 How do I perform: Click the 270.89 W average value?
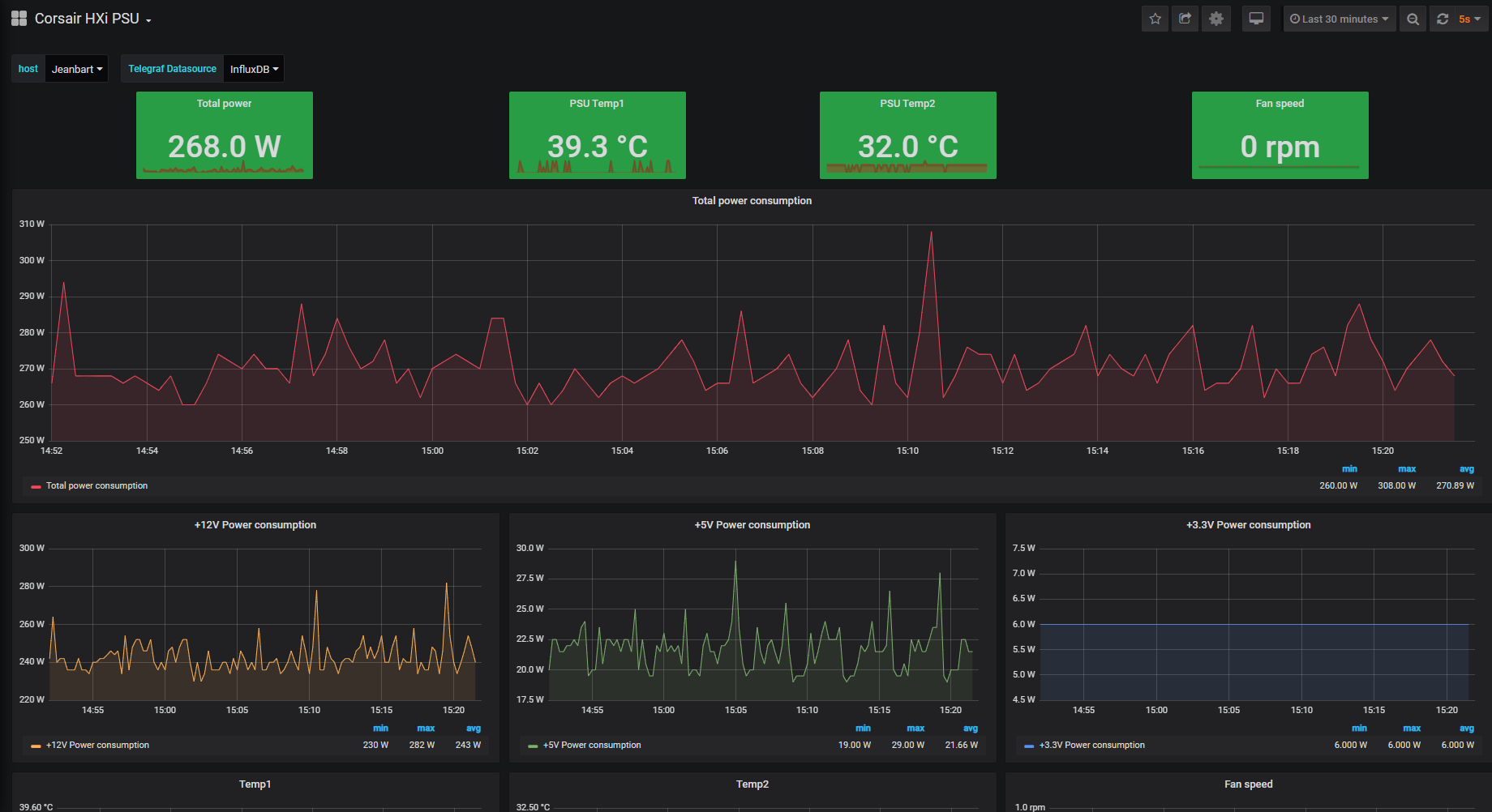(x=1455, y=485)
